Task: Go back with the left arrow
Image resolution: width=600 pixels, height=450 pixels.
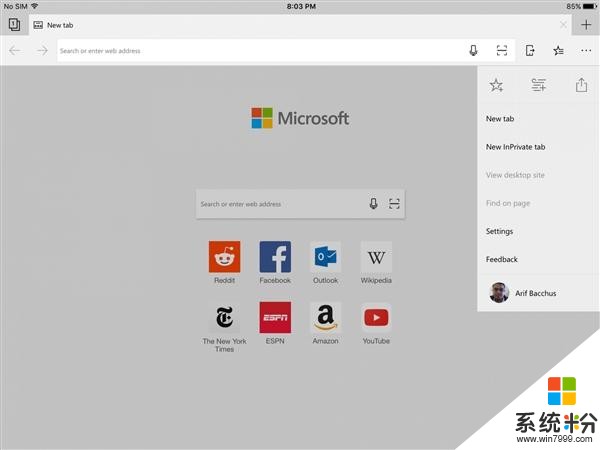Action: click(x=15, y=51)
